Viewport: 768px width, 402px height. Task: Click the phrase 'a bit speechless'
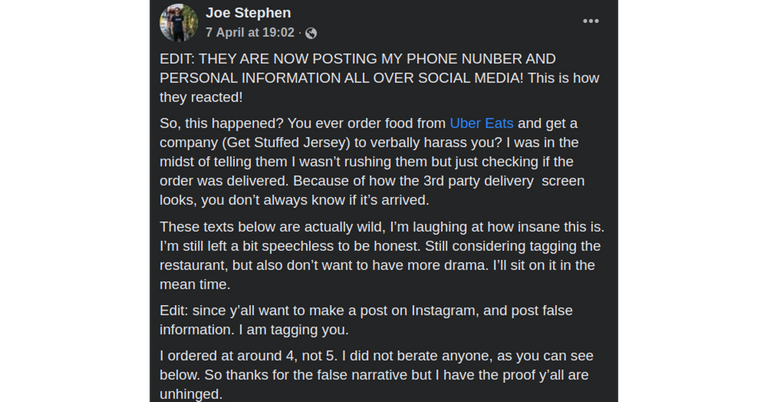point(277,246)
